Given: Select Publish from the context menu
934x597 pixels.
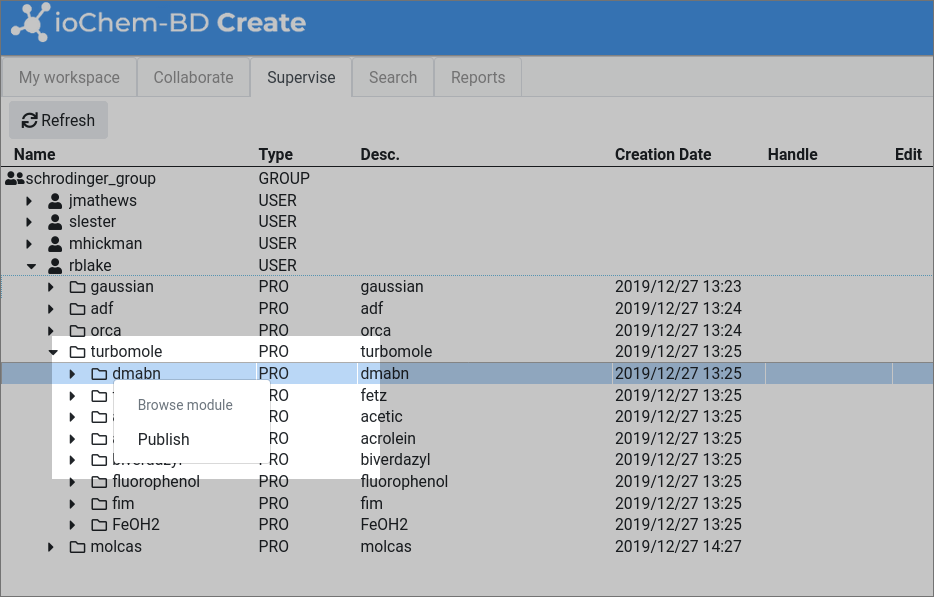Looking at the screenshot, I should pos(163,439).
